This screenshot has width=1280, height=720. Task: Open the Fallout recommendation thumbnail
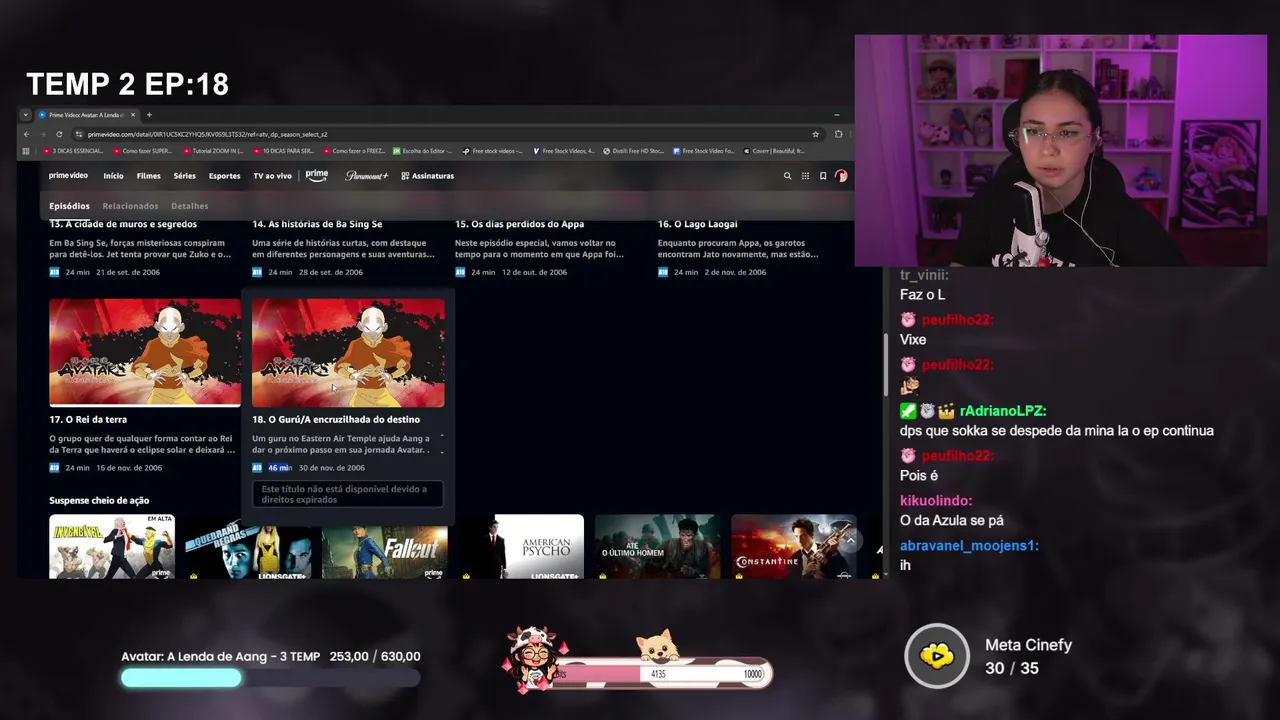[x=384, y=547]
